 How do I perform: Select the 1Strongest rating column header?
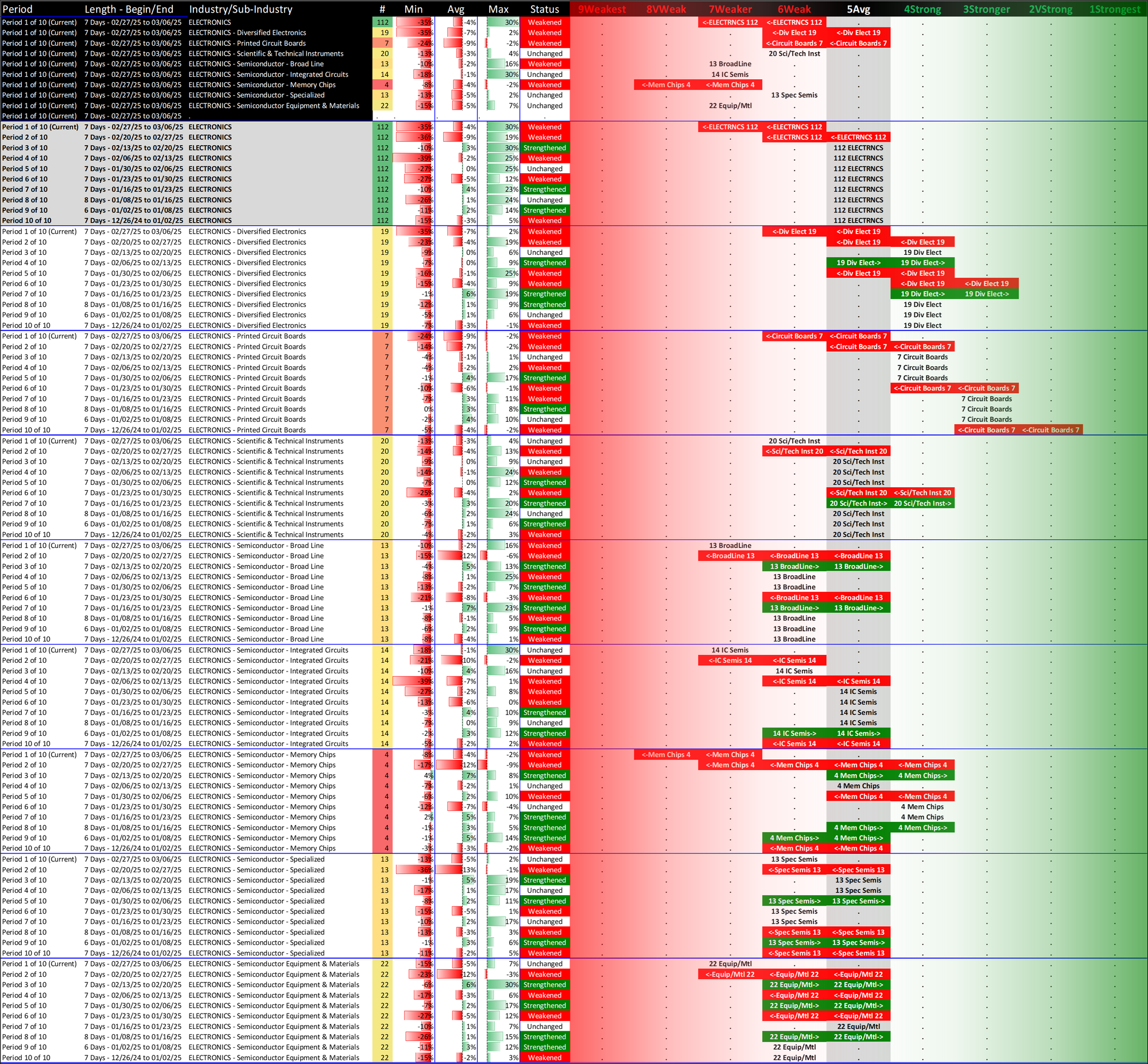click(x=1115, y=9)
